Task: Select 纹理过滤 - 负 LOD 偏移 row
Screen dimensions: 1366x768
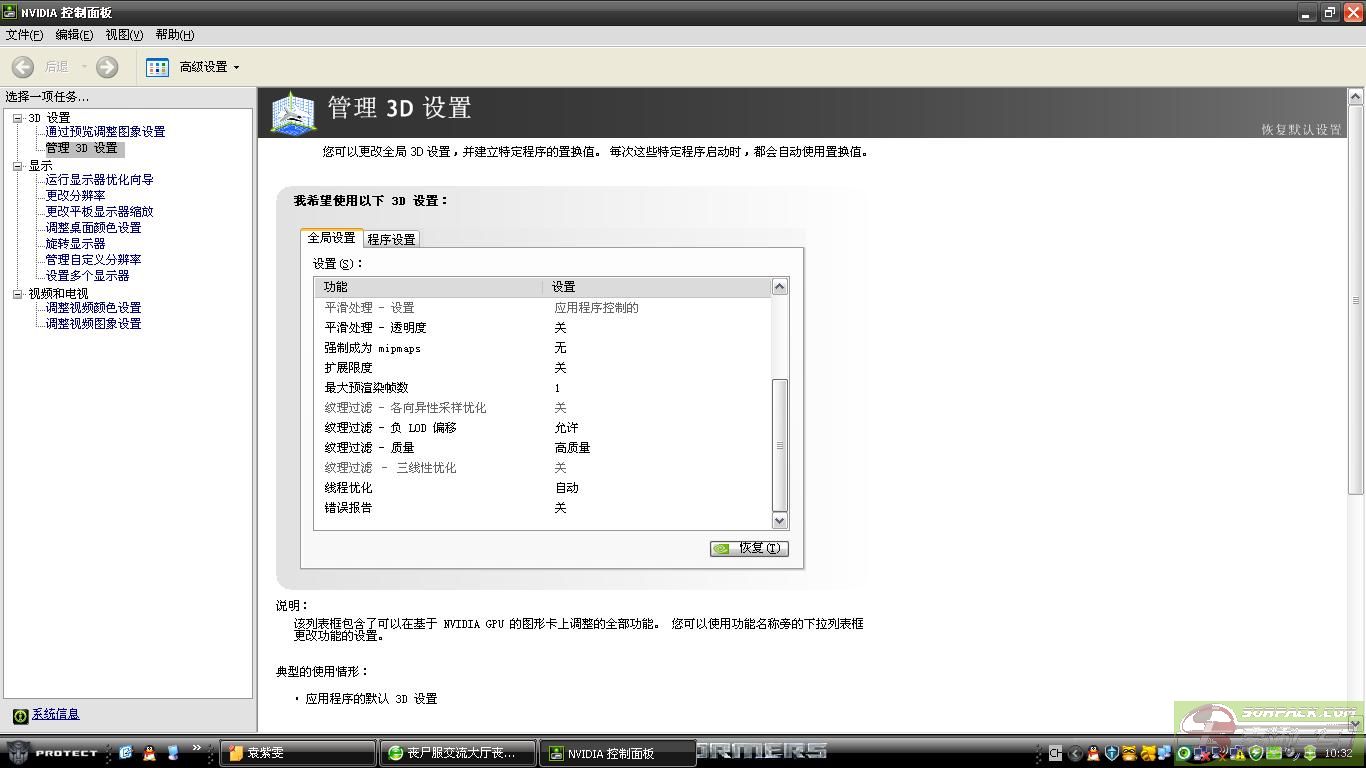Action: tap(543, 428)
